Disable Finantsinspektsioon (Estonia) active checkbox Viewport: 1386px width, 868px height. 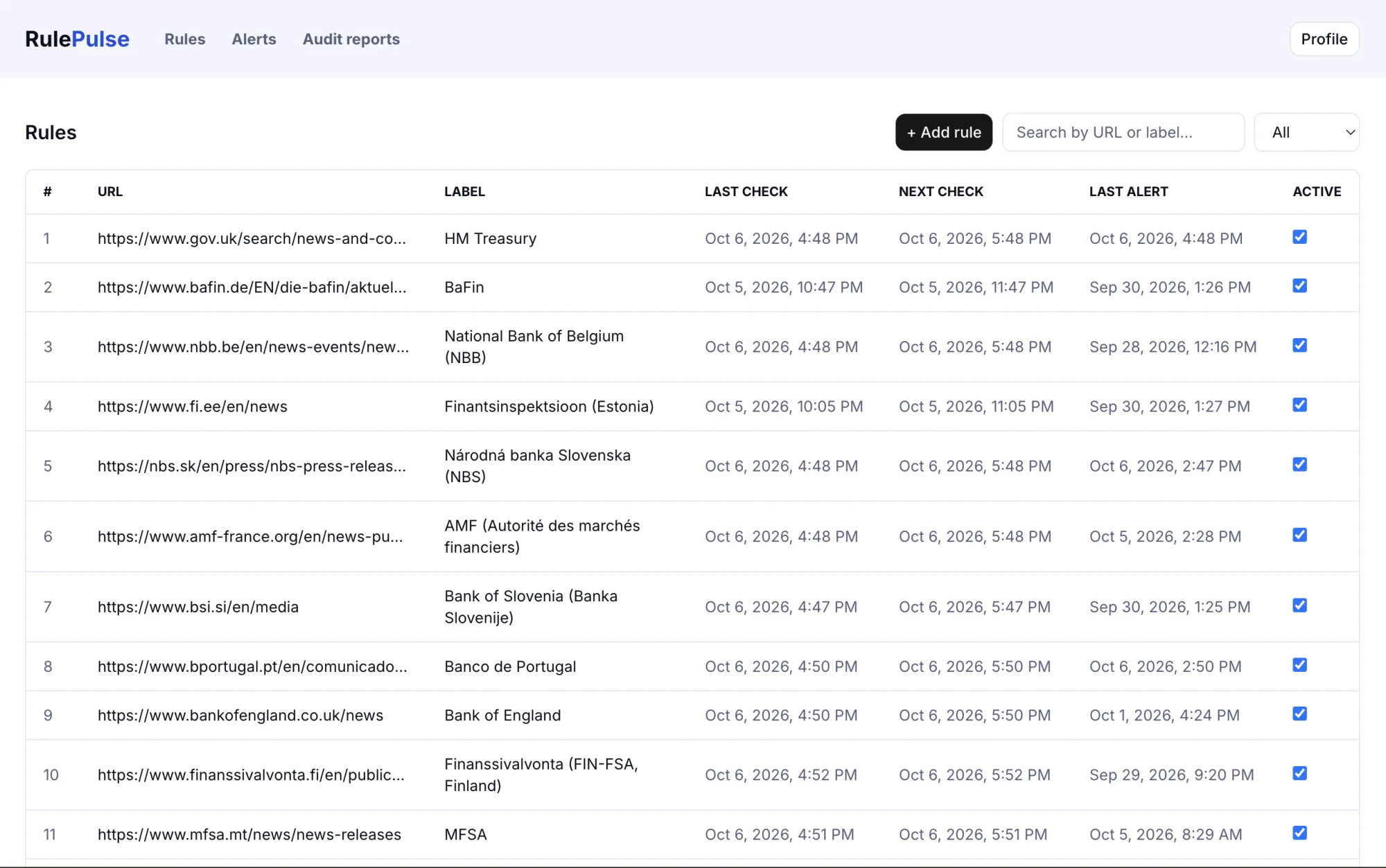coord(1300,405)
